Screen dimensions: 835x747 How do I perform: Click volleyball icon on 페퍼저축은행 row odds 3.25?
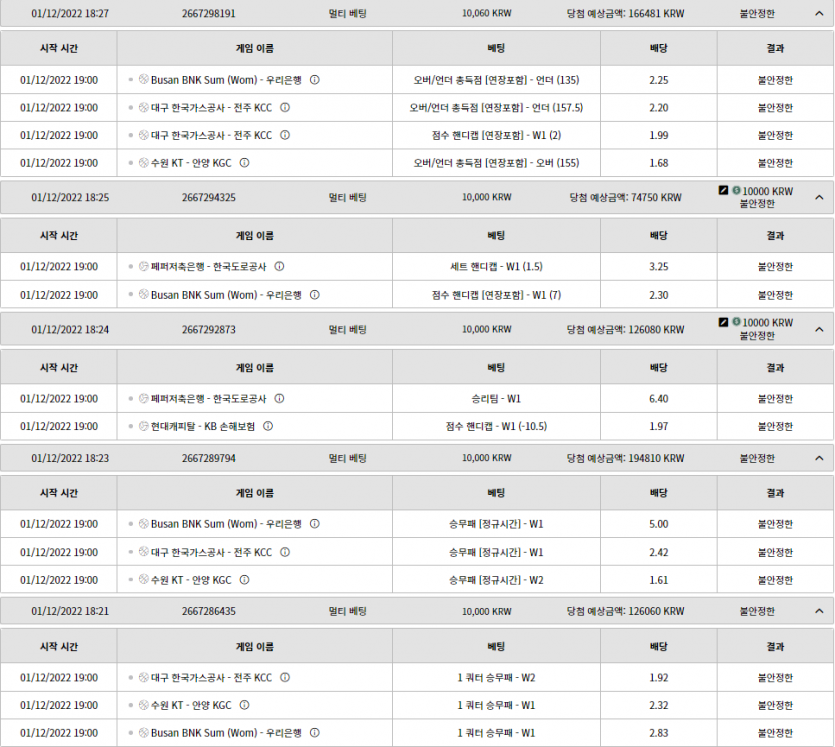tap(143, 266)
